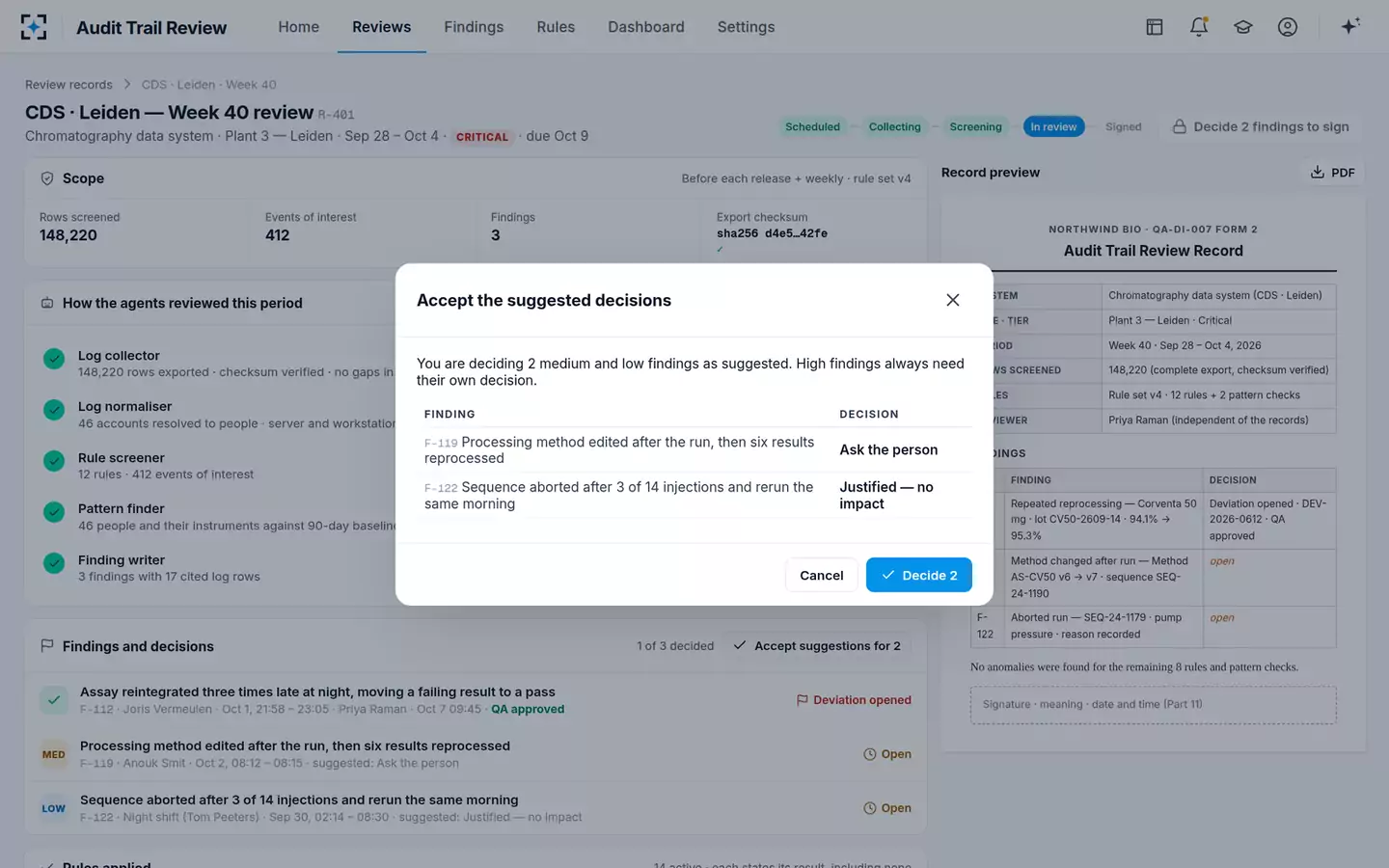Click the Export checksum value sha256 d4e5…42fe
The width and height of the screenshot is (1389, 868).
[x=772, y=233]
